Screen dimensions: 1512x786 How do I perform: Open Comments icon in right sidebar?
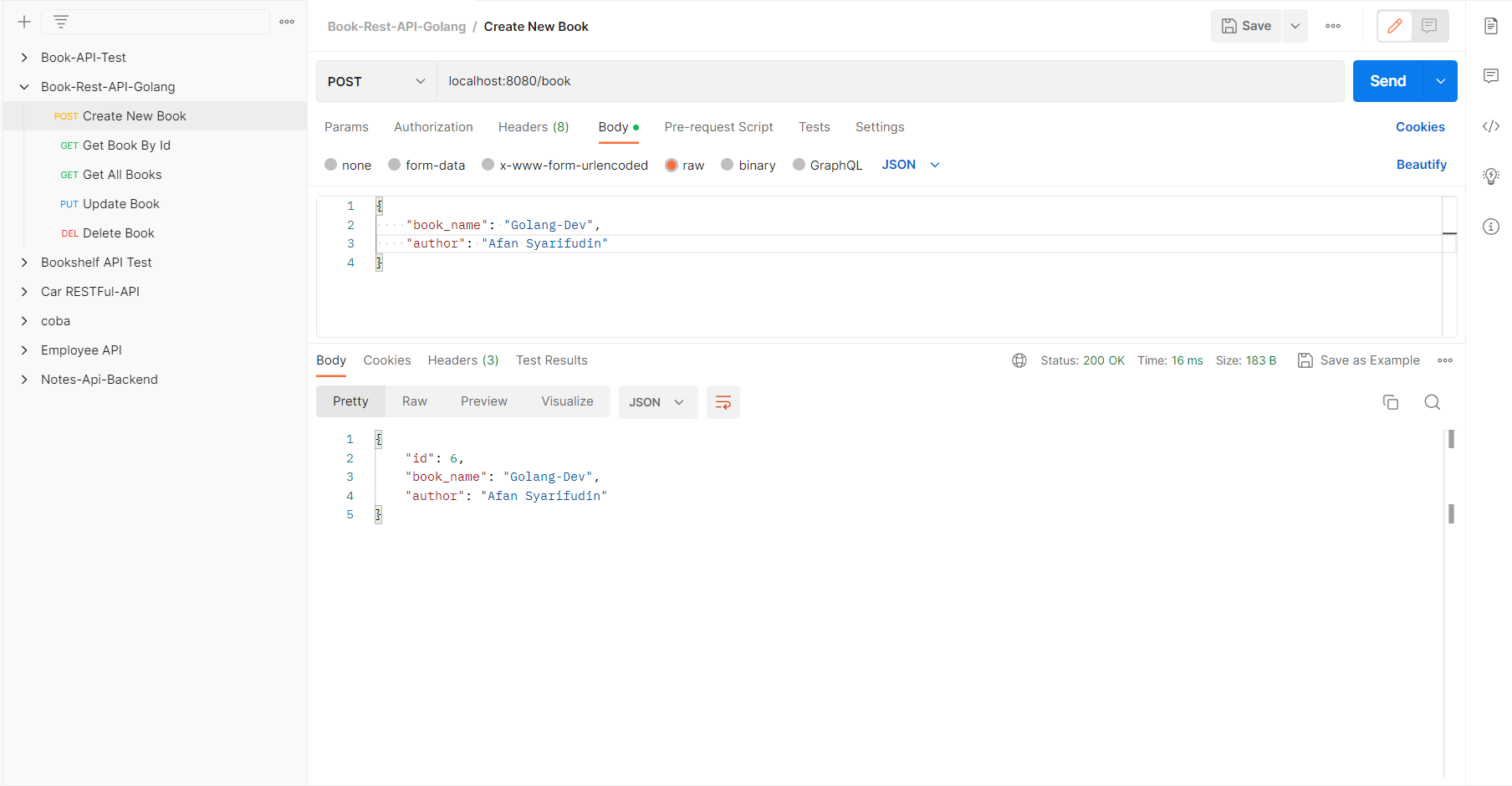tap(1490, 76)
